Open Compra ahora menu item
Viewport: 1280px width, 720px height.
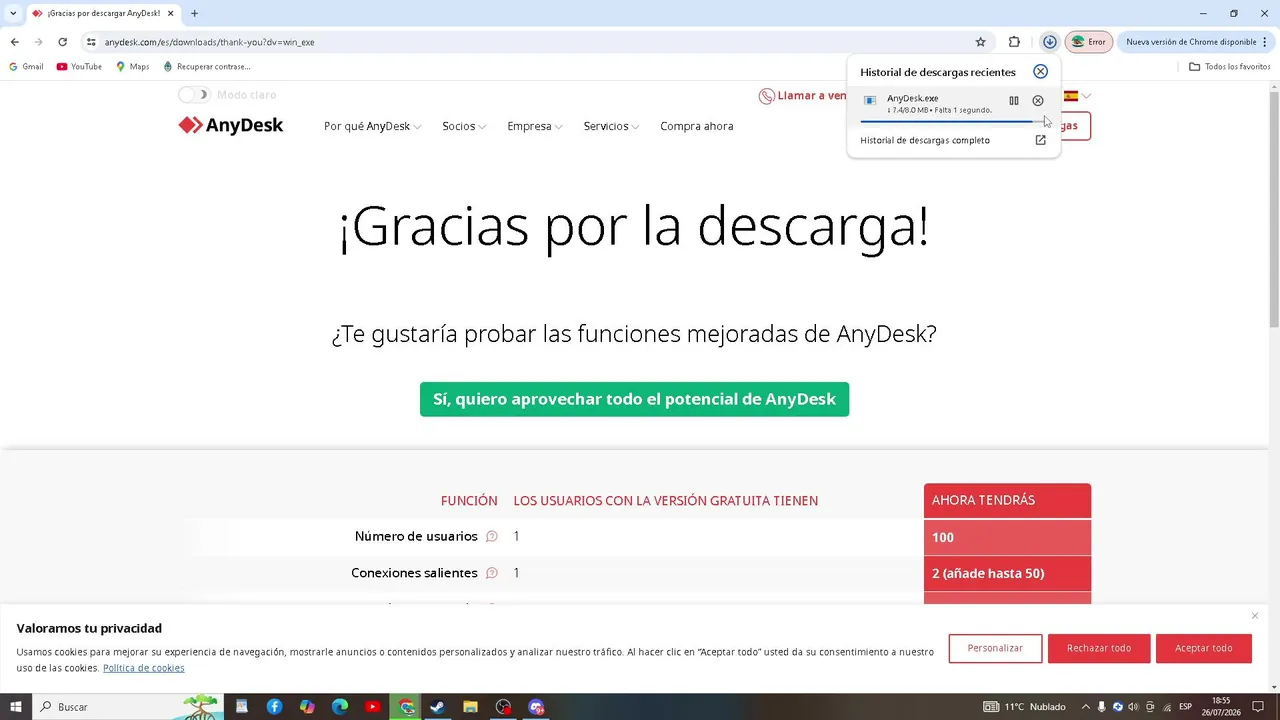(x=697, y=127)
